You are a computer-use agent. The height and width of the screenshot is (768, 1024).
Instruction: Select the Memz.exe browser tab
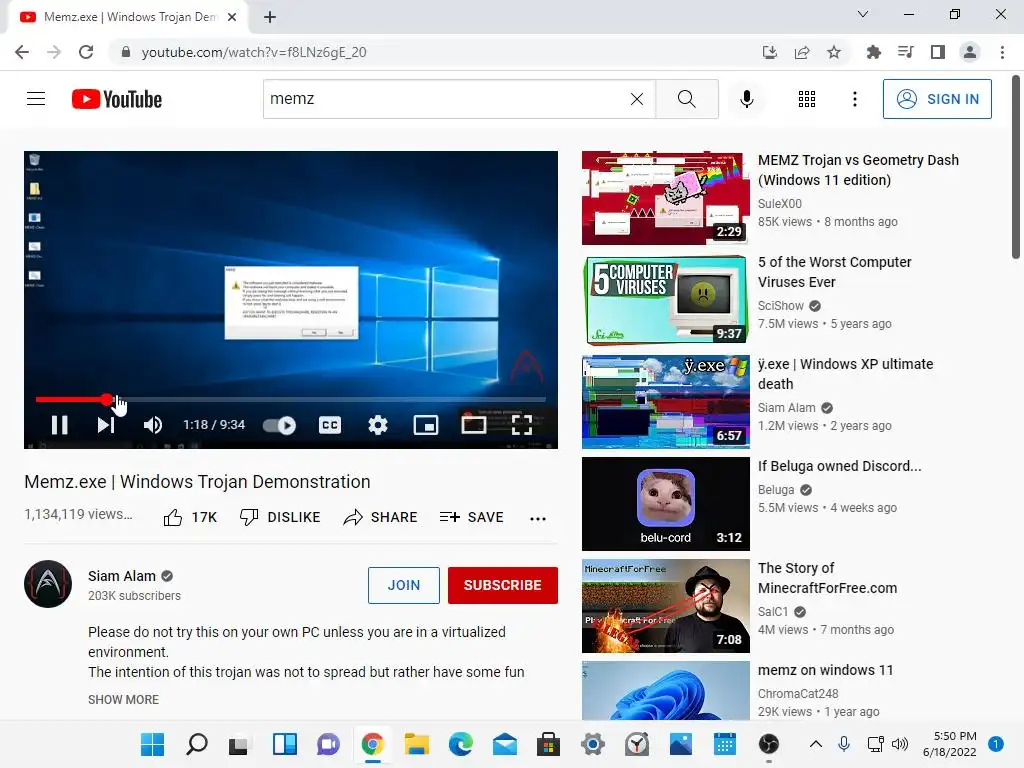click(128, 17)
